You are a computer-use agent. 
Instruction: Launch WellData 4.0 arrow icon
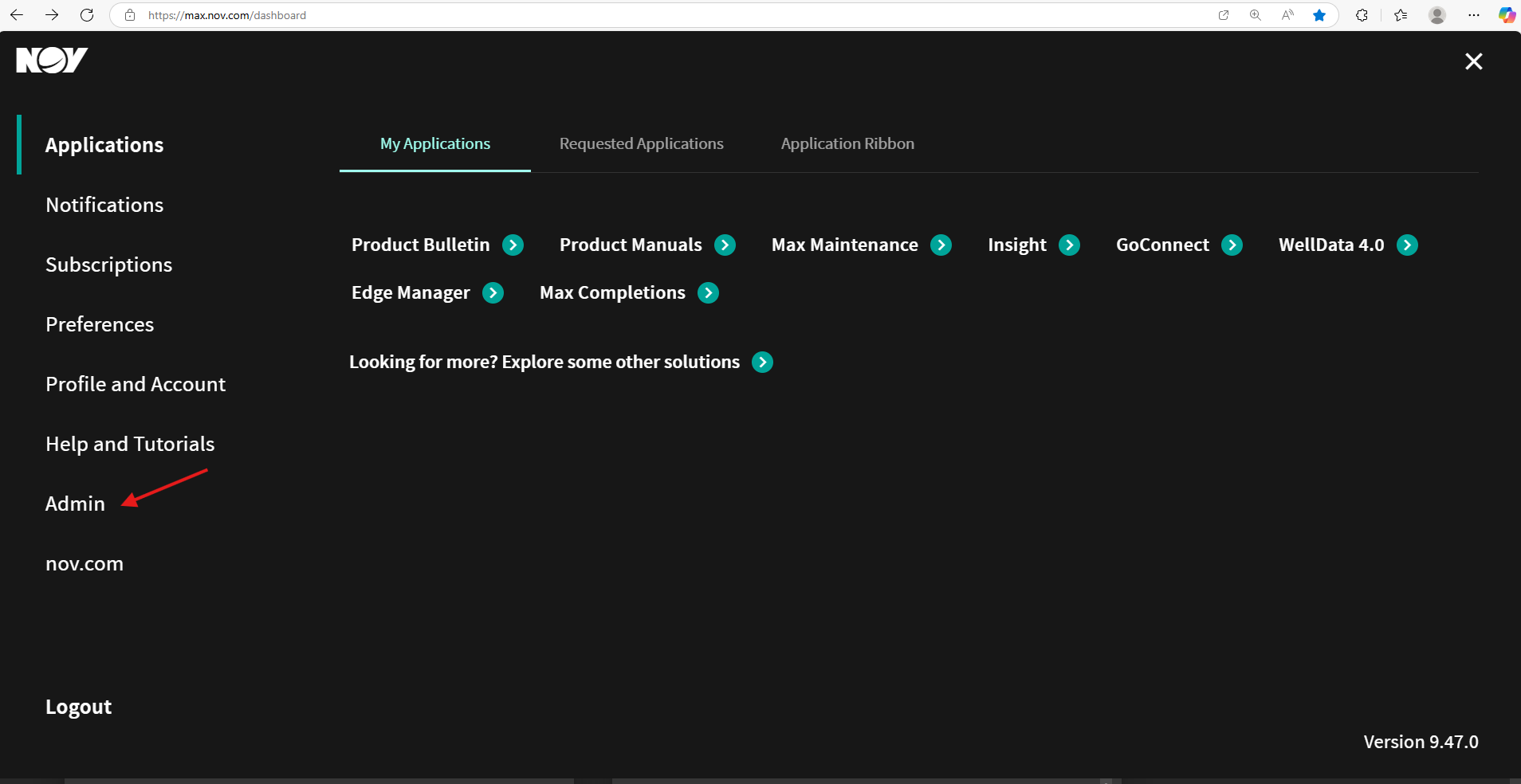(1408, 245)
